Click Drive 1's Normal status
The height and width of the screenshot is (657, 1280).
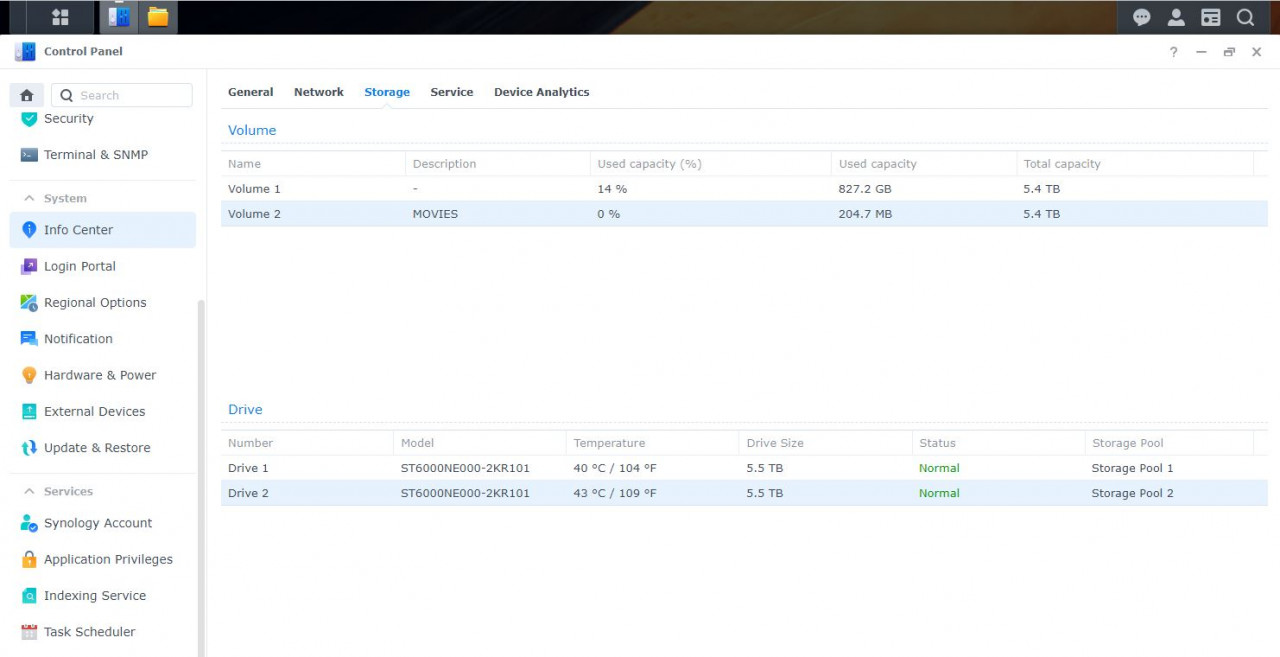tap(939, 468)
